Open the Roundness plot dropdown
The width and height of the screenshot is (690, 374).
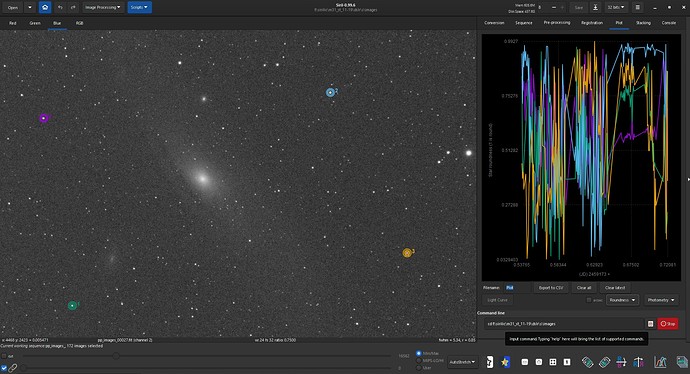click(622, 300)
